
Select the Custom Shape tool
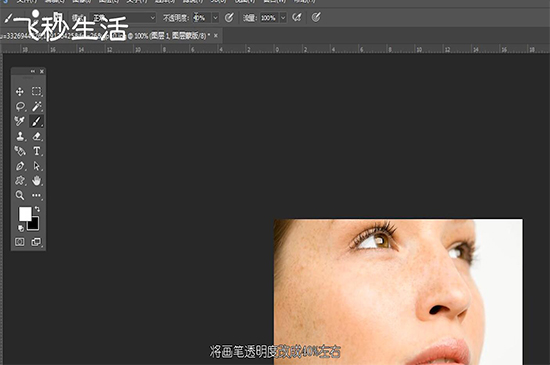[x=20, y=181]
